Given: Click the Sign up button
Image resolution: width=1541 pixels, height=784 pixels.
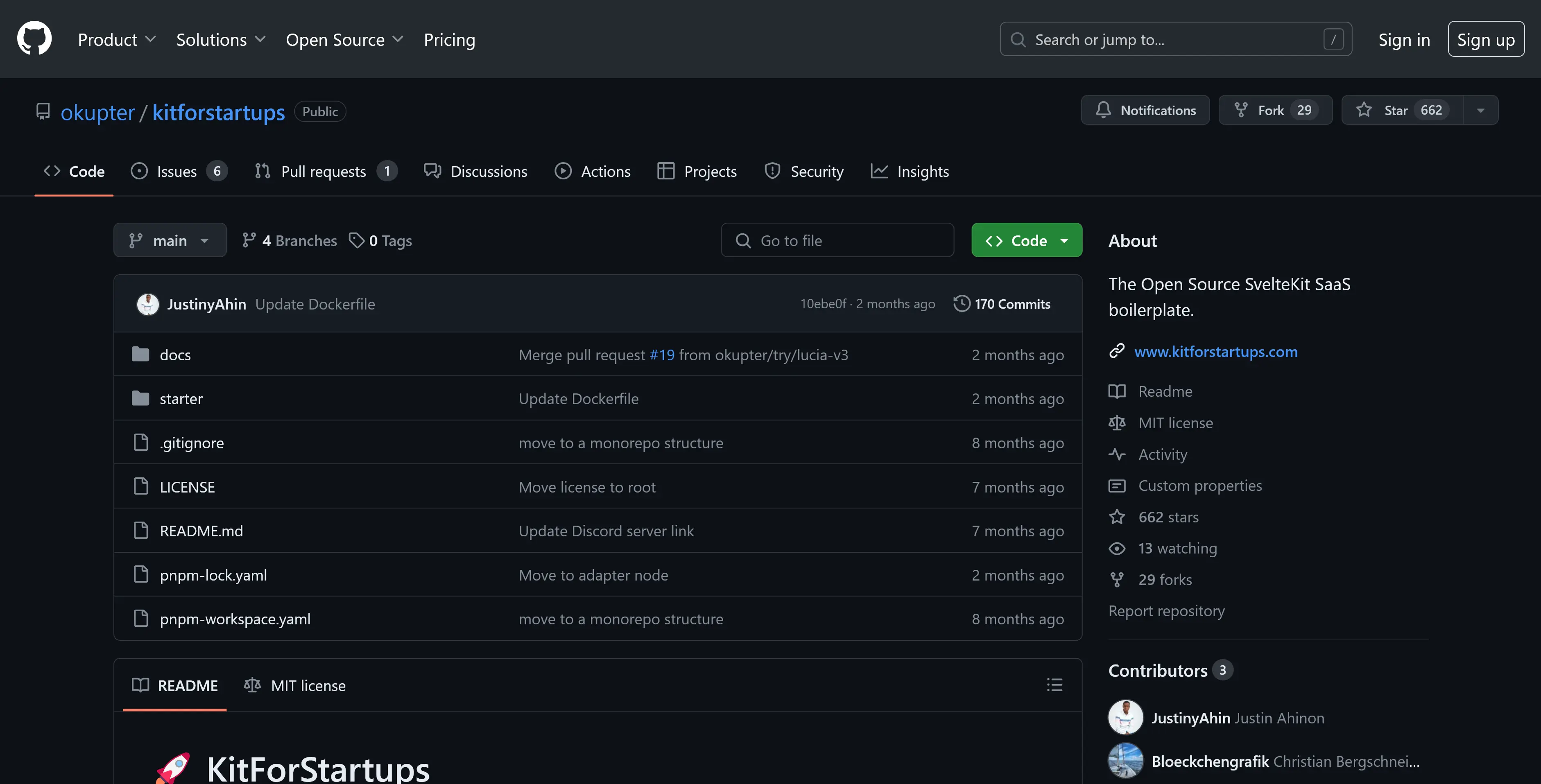Looking at the screenshot, I should [x=1485, y=39].
